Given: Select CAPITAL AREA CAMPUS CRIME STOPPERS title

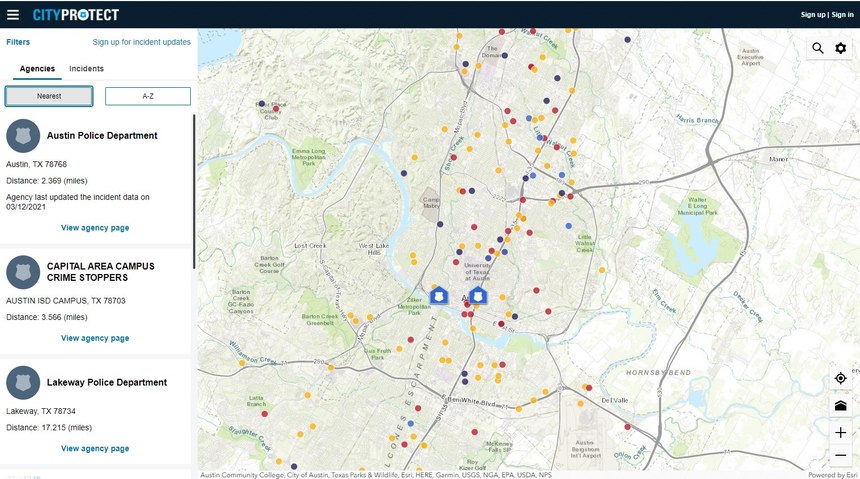Looking at the screenshot, I should [x=100, y=272].
